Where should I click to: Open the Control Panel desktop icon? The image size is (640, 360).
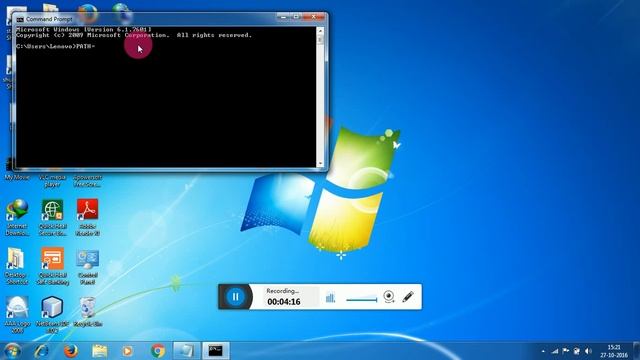click(87, 266)
